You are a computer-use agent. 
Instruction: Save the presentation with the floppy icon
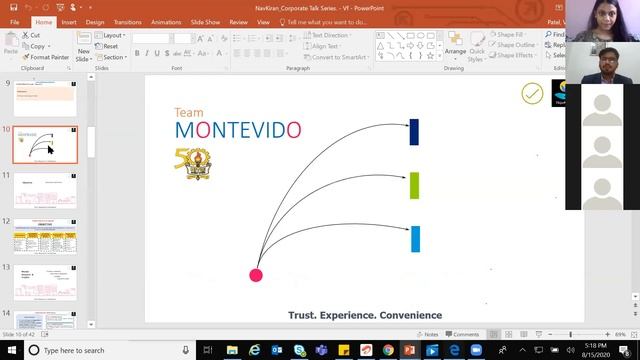point(13,7)
